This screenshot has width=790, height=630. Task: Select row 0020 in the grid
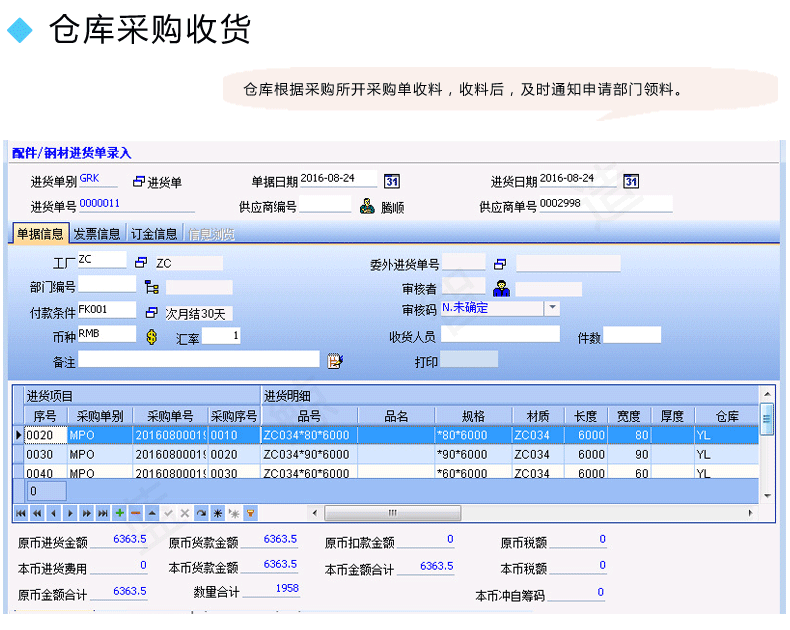385,435
